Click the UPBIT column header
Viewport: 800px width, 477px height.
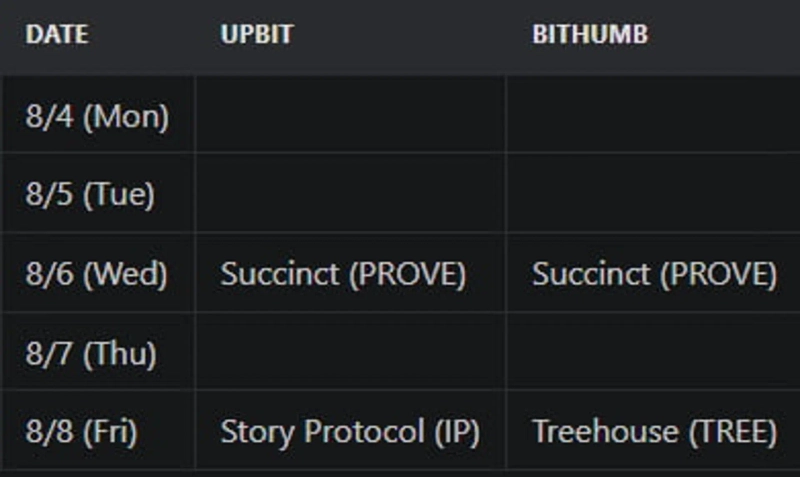257,34
